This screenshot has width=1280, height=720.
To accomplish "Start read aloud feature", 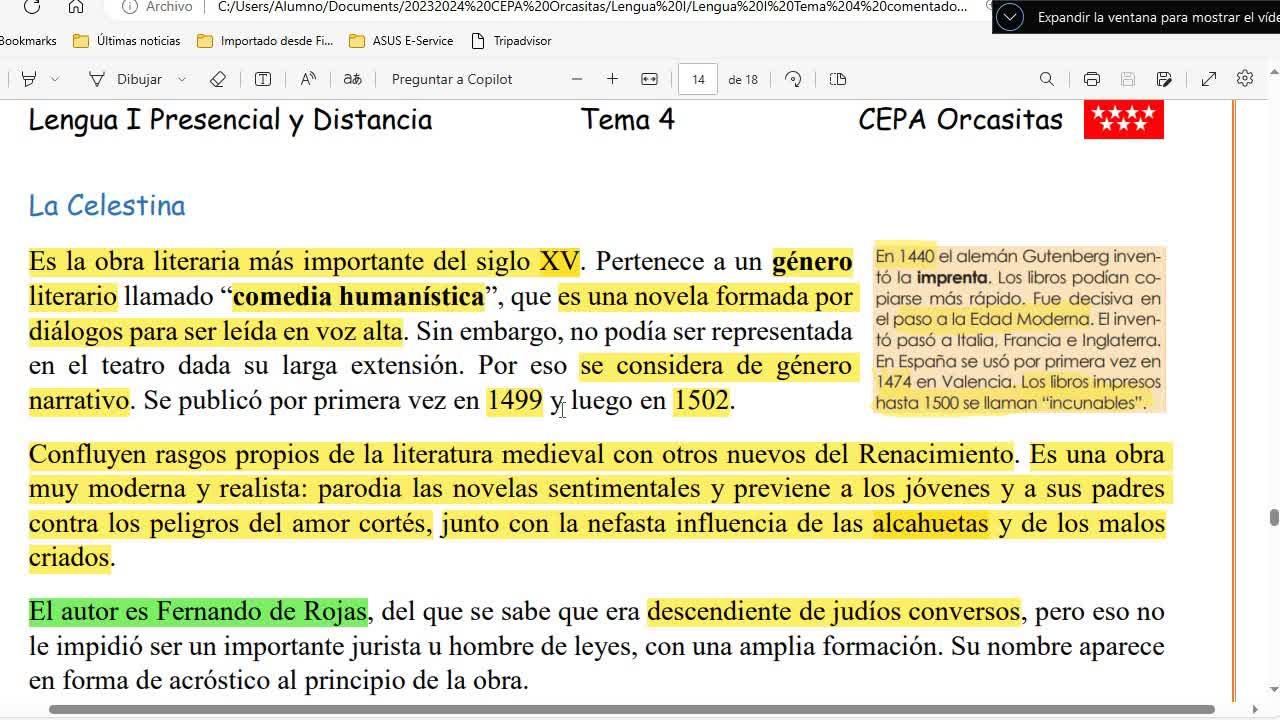I will coord(308,79).
